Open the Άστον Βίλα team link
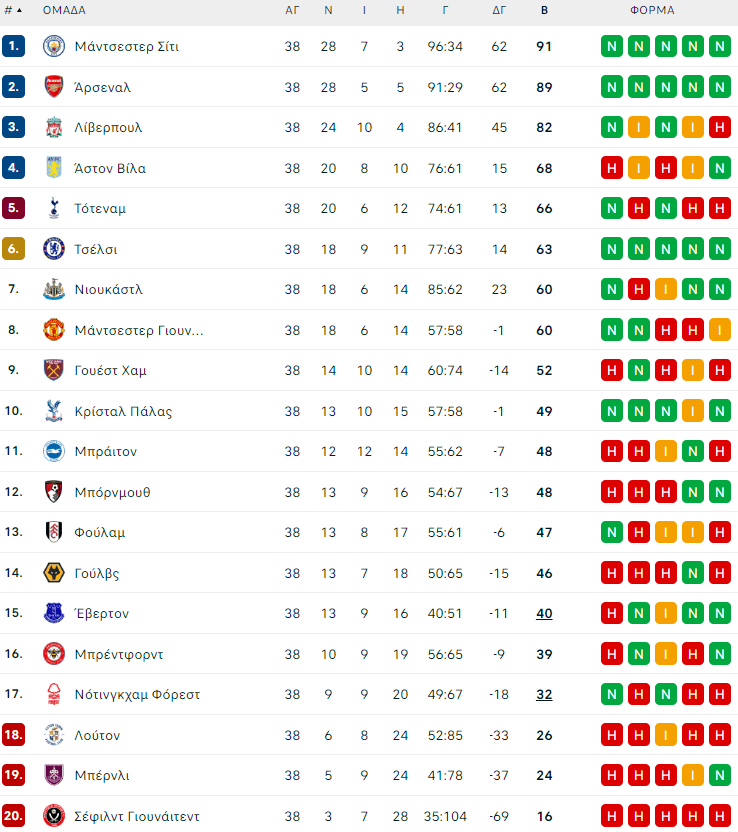Viewport: 738px width, 832px height. [110, 168]
